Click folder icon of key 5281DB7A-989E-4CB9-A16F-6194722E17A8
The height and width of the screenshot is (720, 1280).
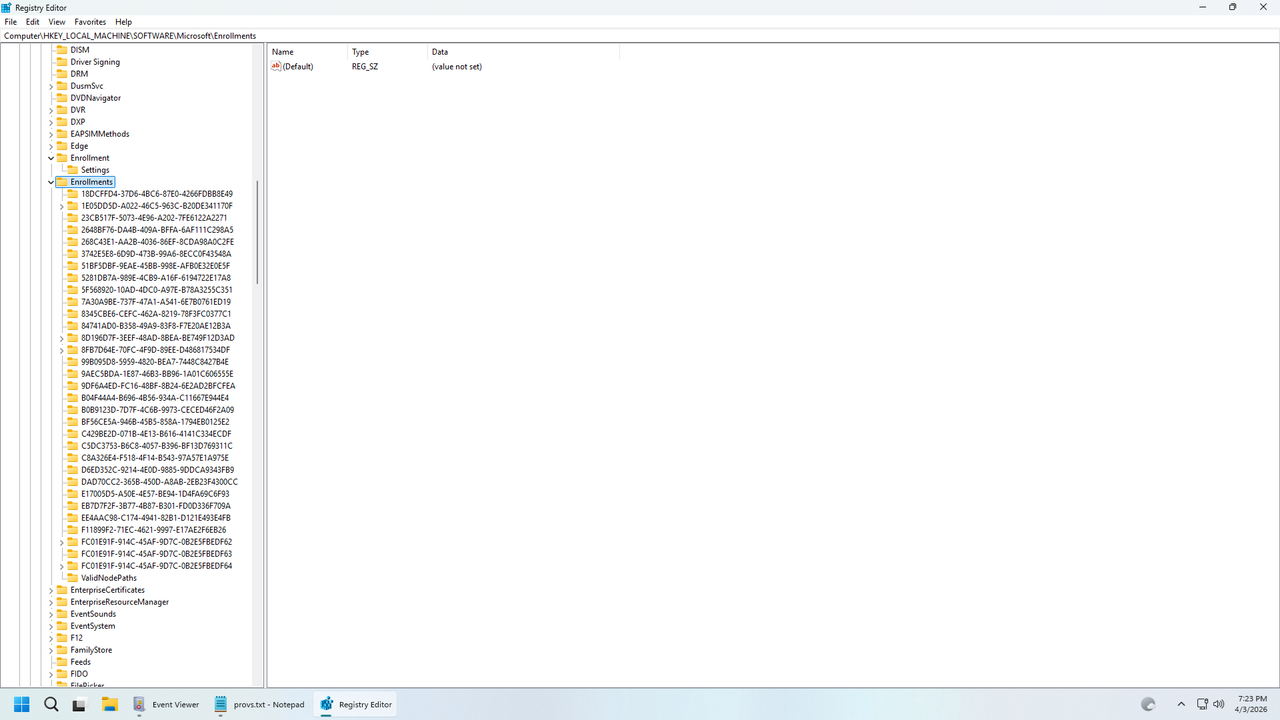72,278
